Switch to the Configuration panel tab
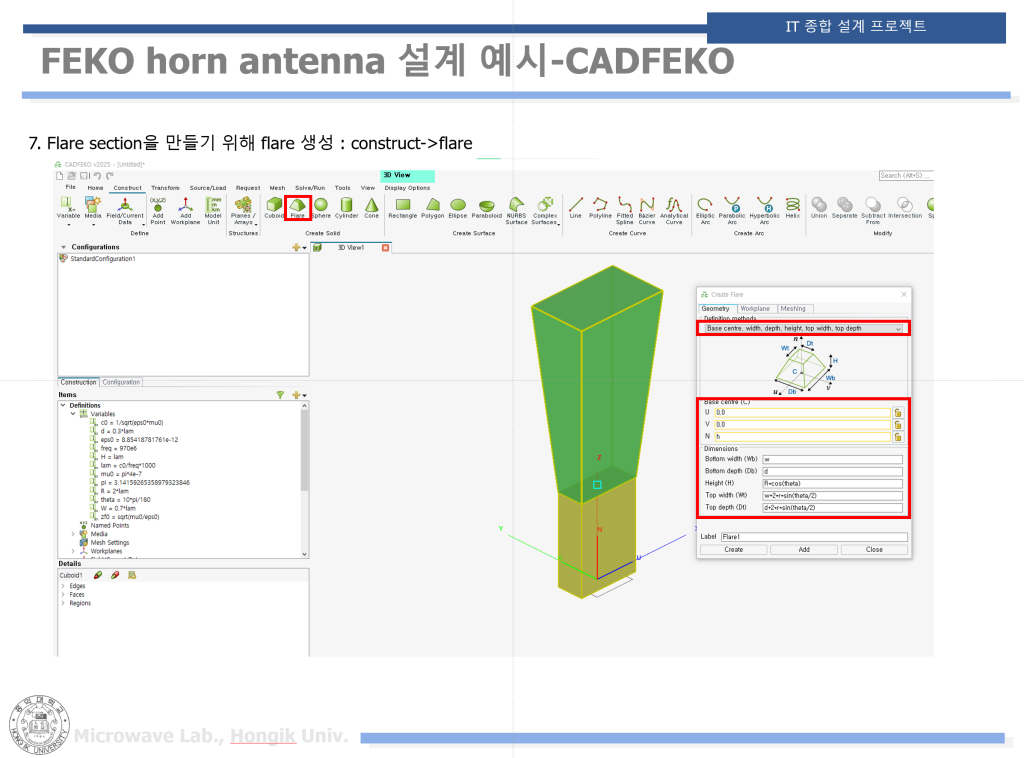 121,383
